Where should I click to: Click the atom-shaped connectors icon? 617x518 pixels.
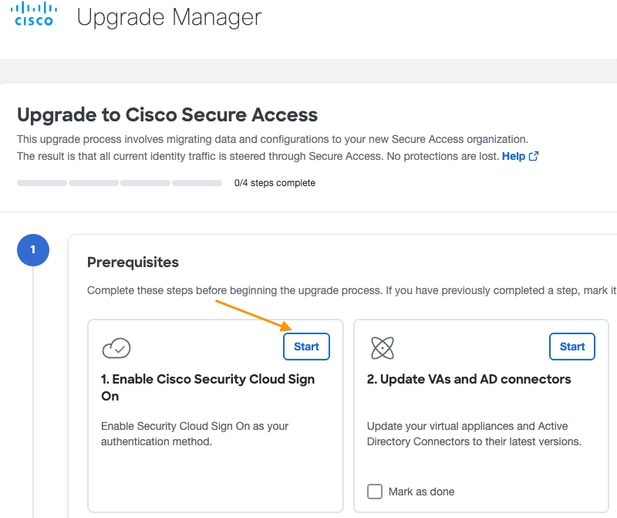click(x=382, y=348)
